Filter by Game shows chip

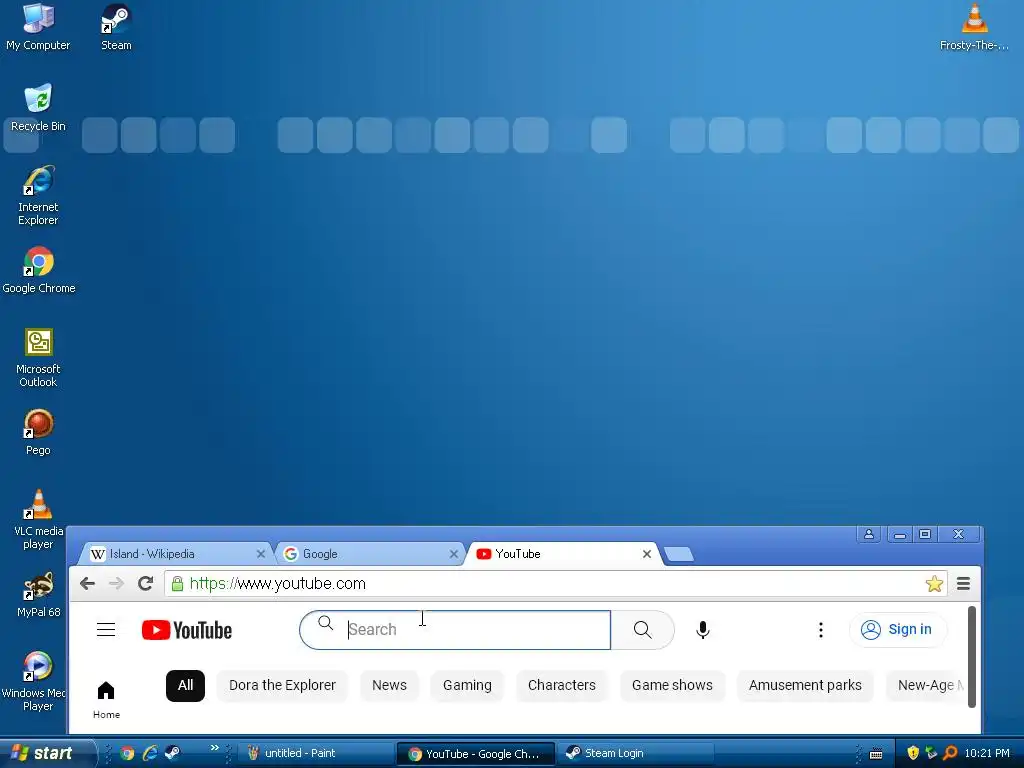tap(672, 685)
